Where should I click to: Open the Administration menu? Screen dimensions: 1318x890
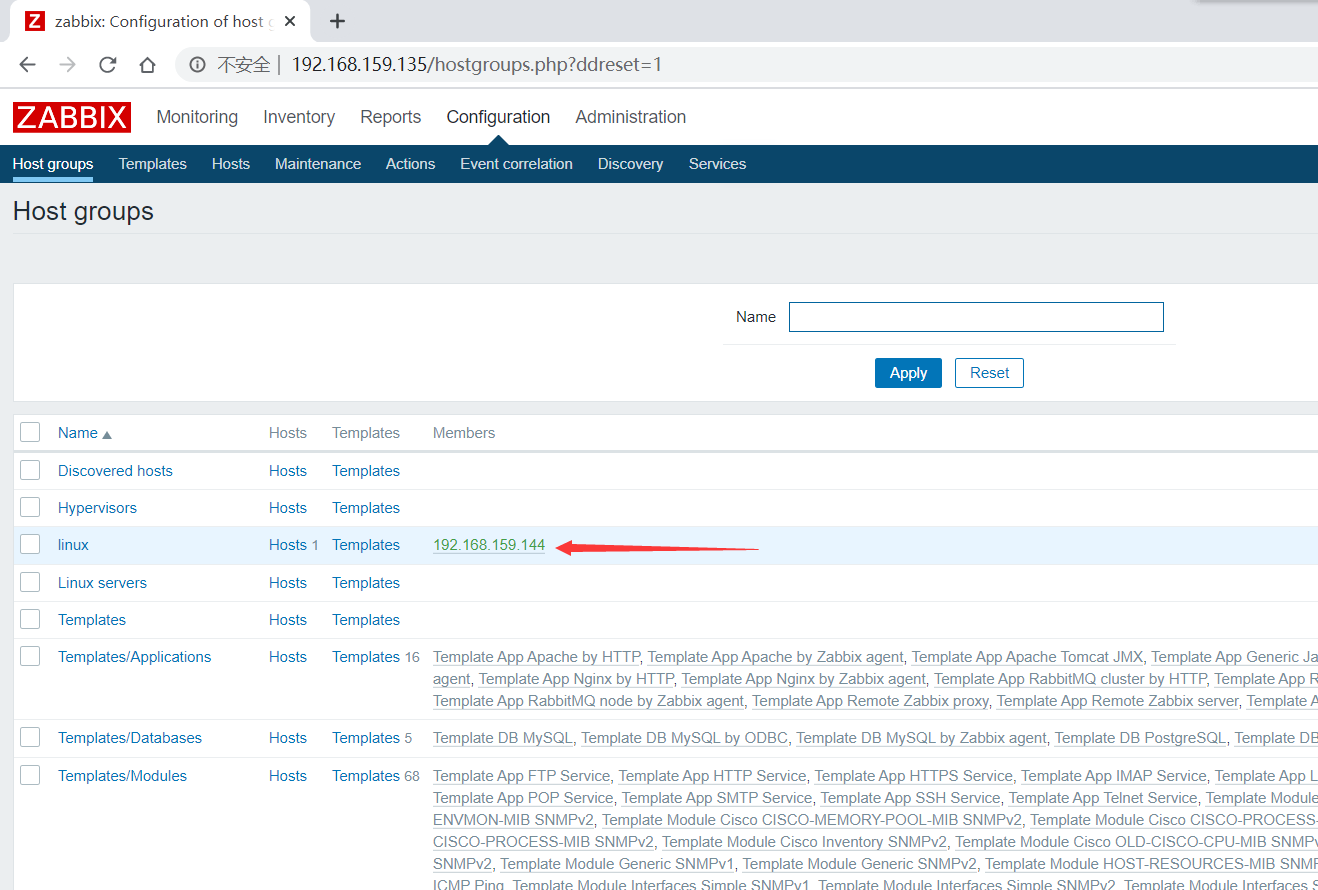point(631,117)
